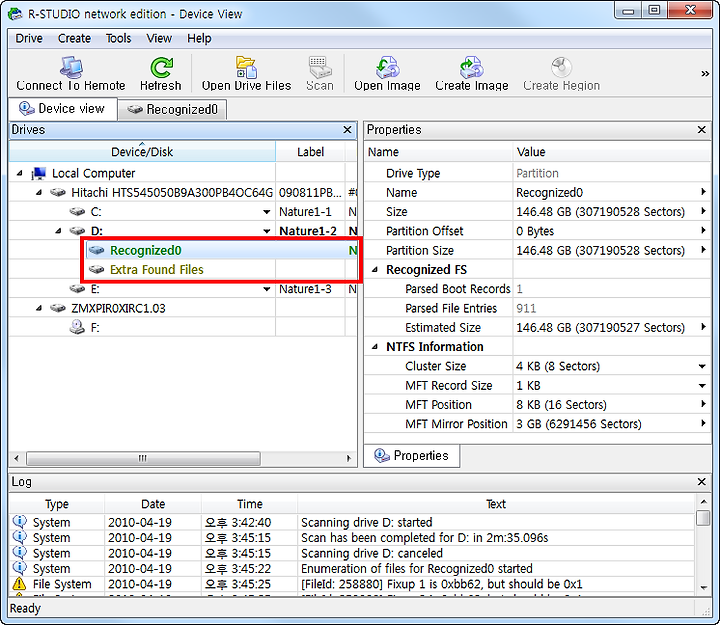The width and height of the screenshot is (720, 625).
Task: Show more toolbar buttons via chevron
Action: point(705,73)
